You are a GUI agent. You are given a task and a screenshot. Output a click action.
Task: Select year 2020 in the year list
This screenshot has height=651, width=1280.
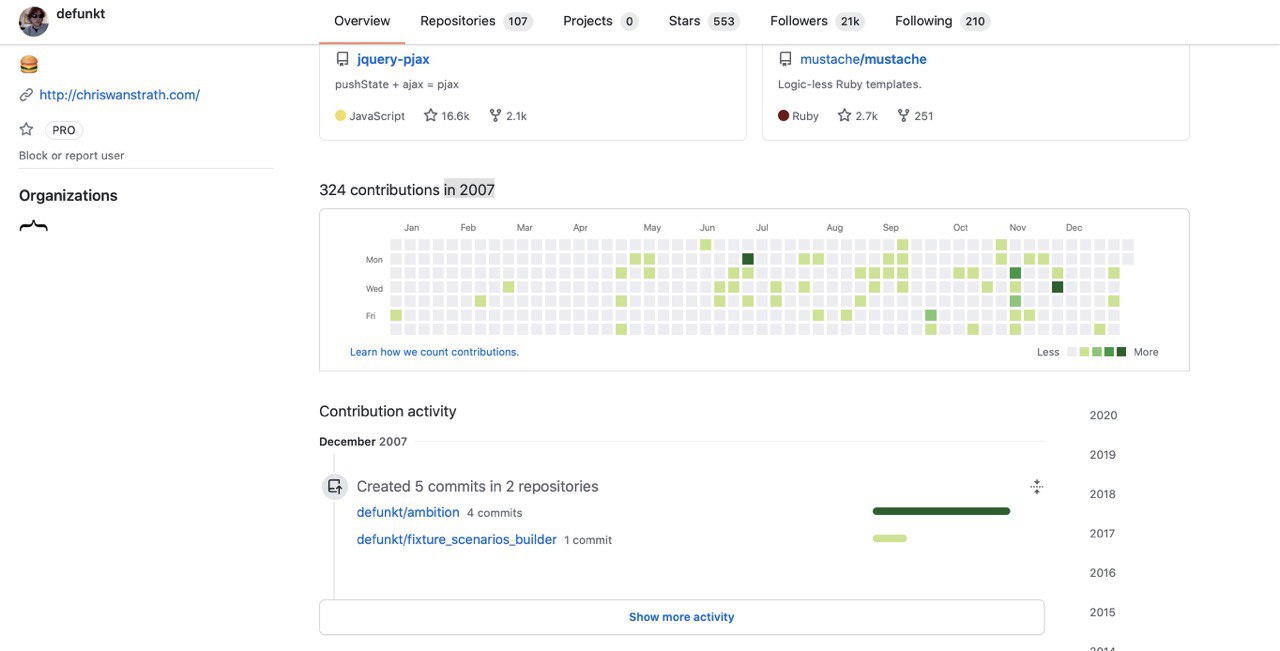1103,415
